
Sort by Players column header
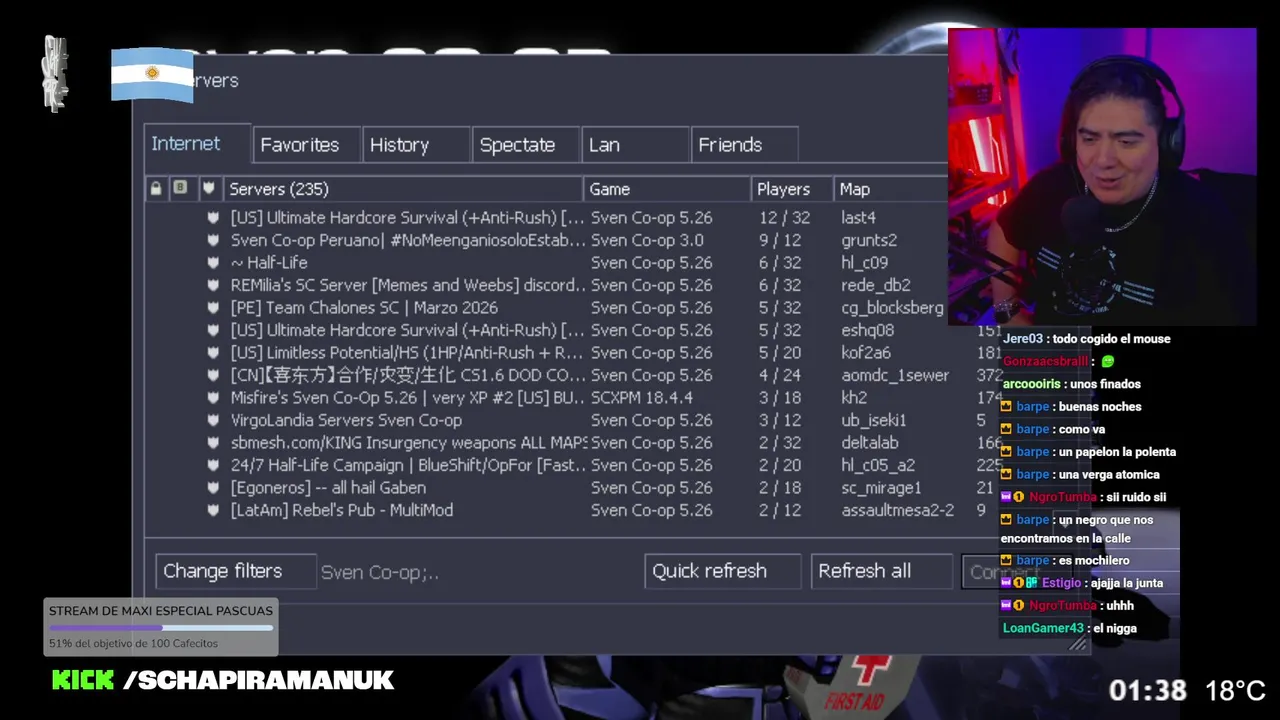pos(792,189)
